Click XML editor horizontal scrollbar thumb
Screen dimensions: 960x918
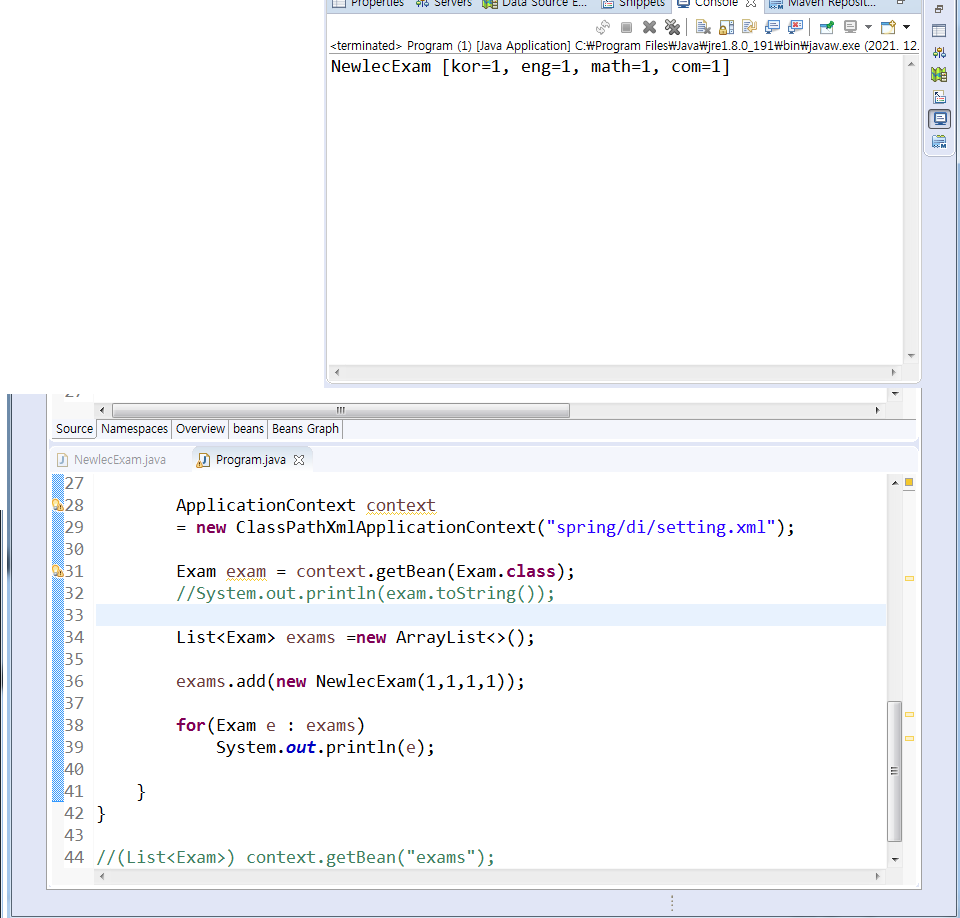tap(341, 410)
